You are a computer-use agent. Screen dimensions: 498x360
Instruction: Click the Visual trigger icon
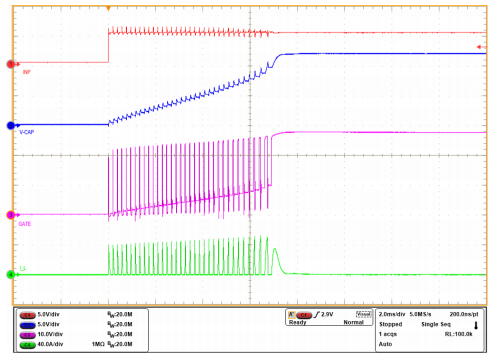363,314
